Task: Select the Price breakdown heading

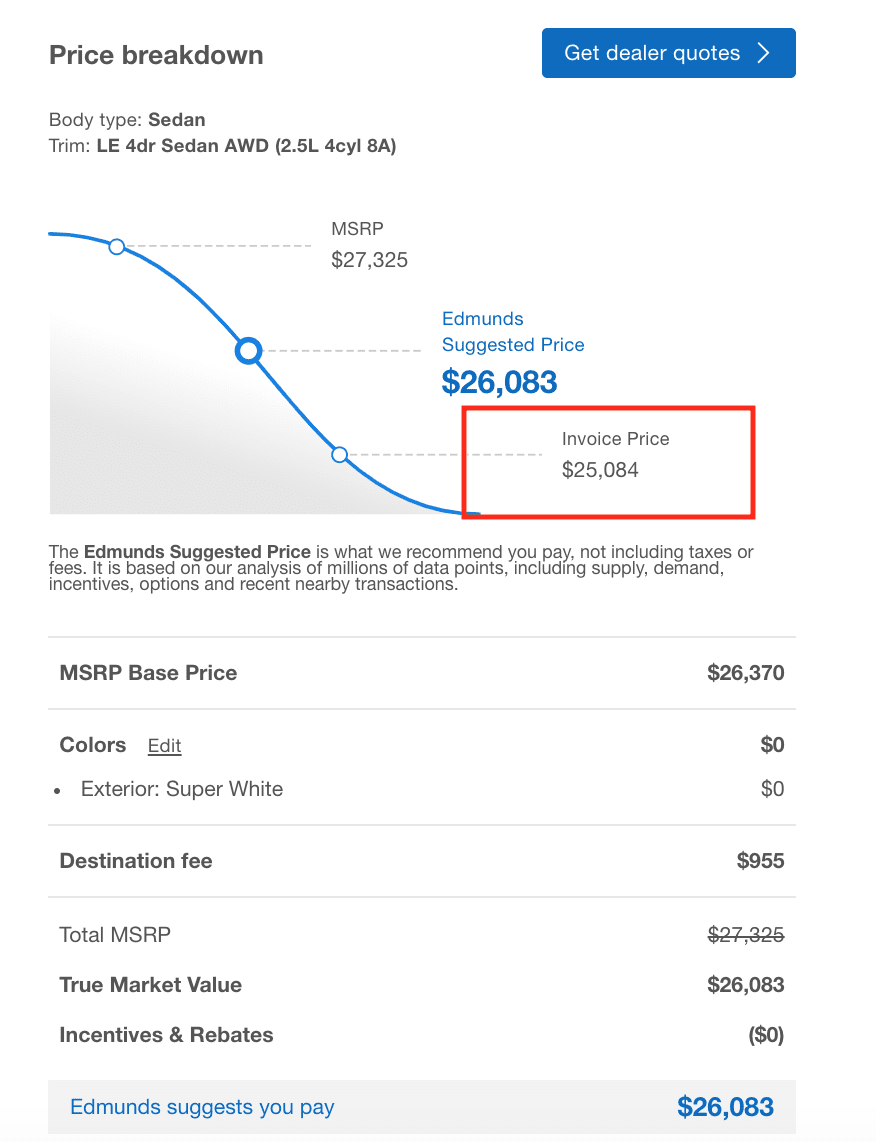Action: (155, 55)
